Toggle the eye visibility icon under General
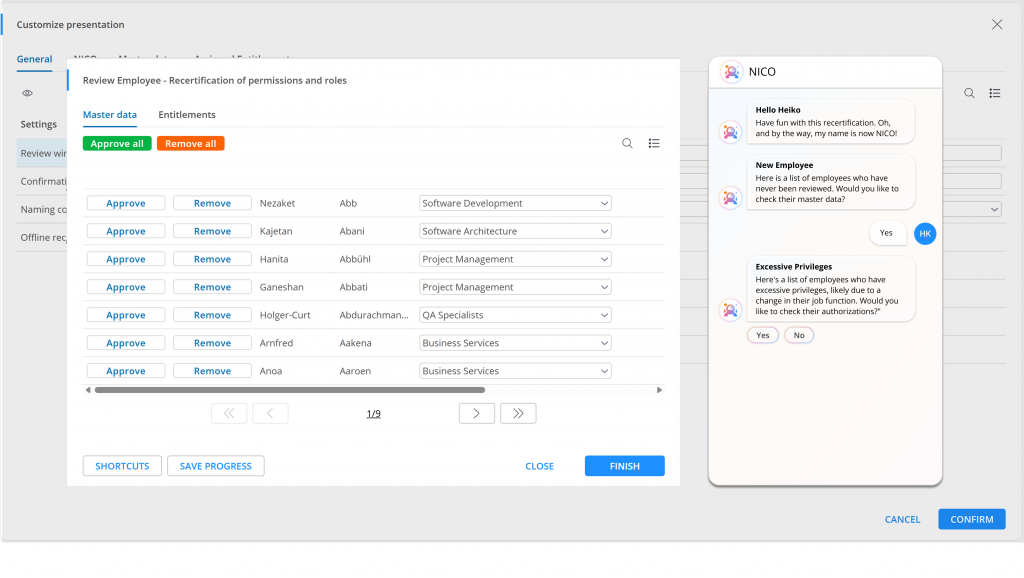 (28, 93)
